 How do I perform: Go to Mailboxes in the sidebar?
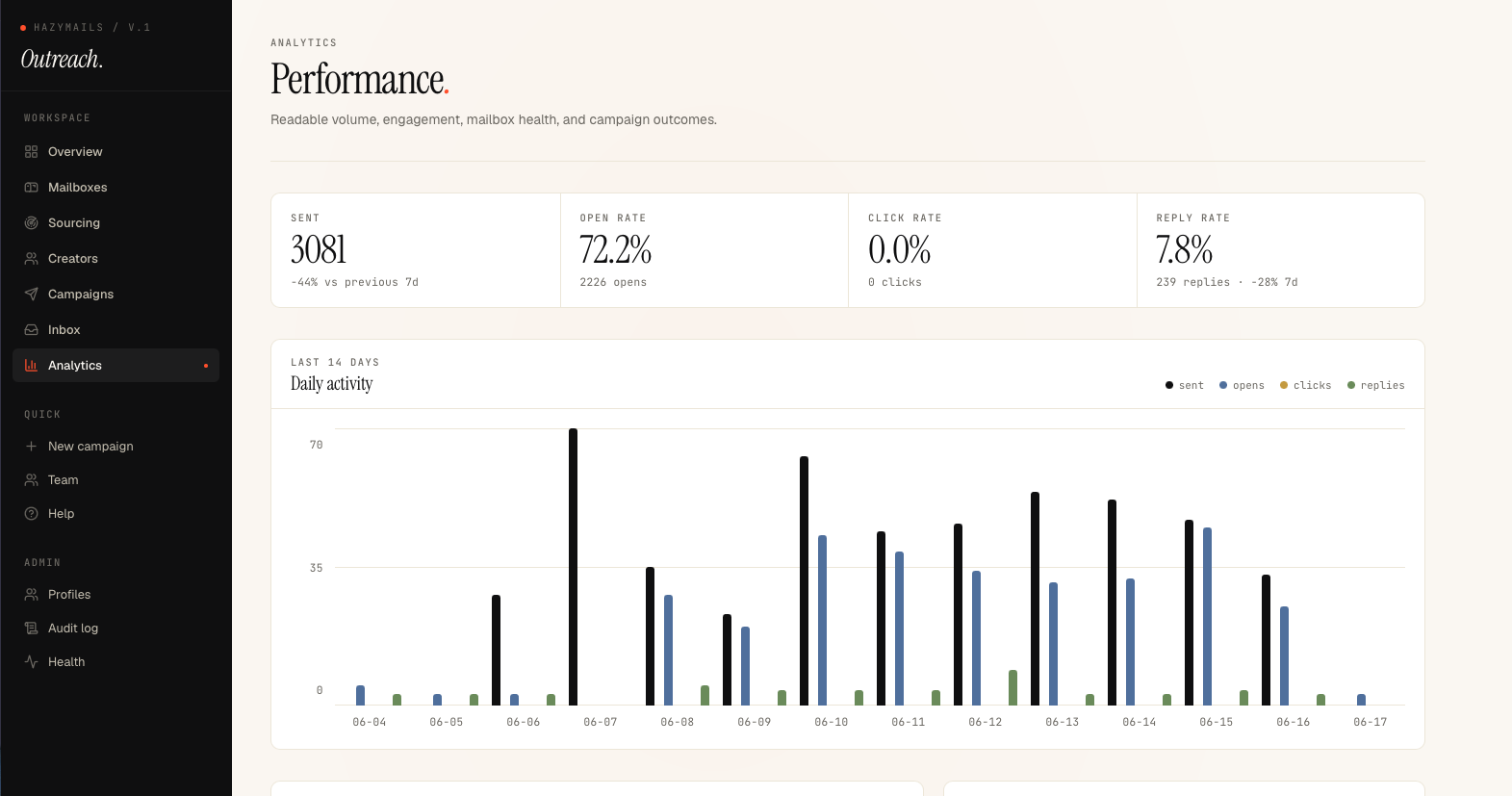[x=115, y=188]
